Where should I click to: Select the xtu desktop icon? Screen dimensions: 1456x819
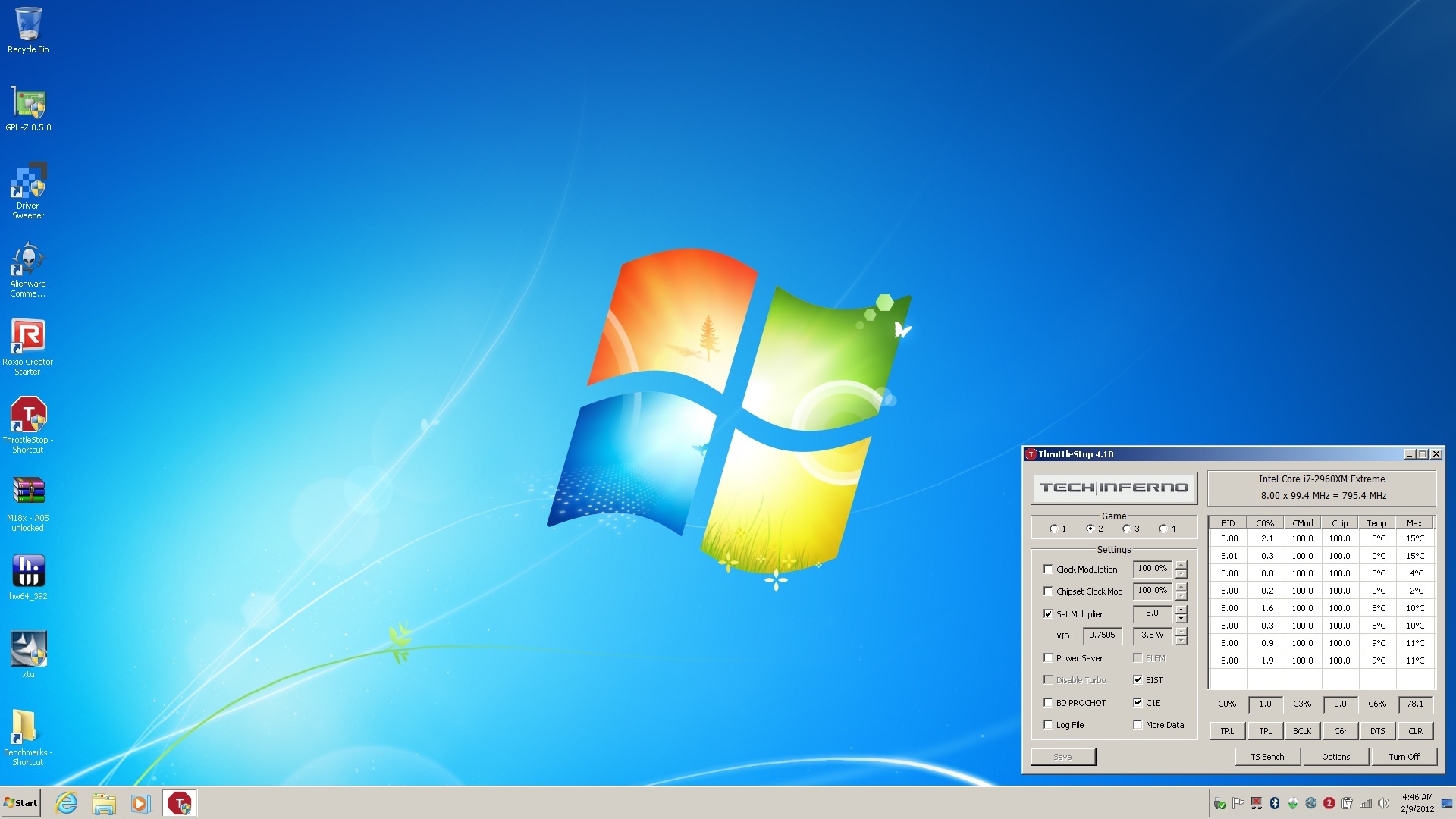click(28, 654)
